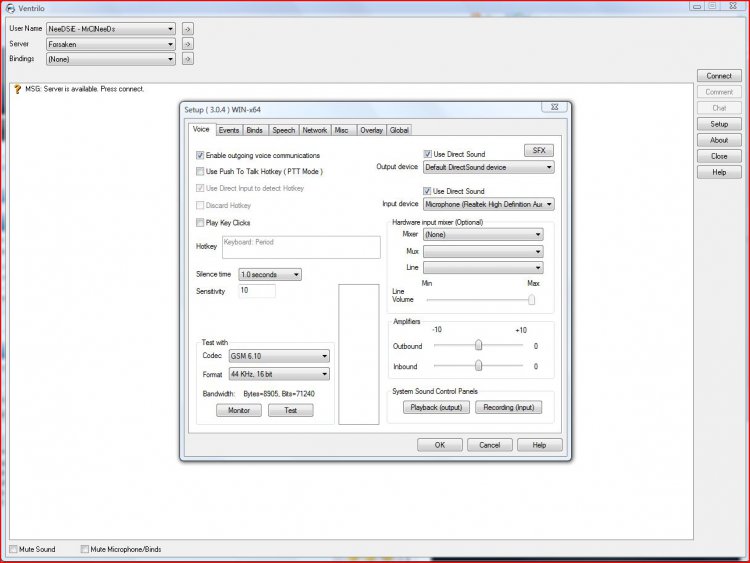The width and height of the screenshot is (750, 563).
Task: Switch to the Network tab
Action: [x=315, y=130]
